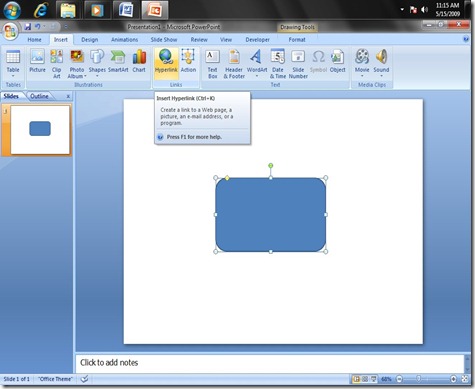Click the 'Office Theme' status bar label
The image size is (475, 389).
pos(55,379)
